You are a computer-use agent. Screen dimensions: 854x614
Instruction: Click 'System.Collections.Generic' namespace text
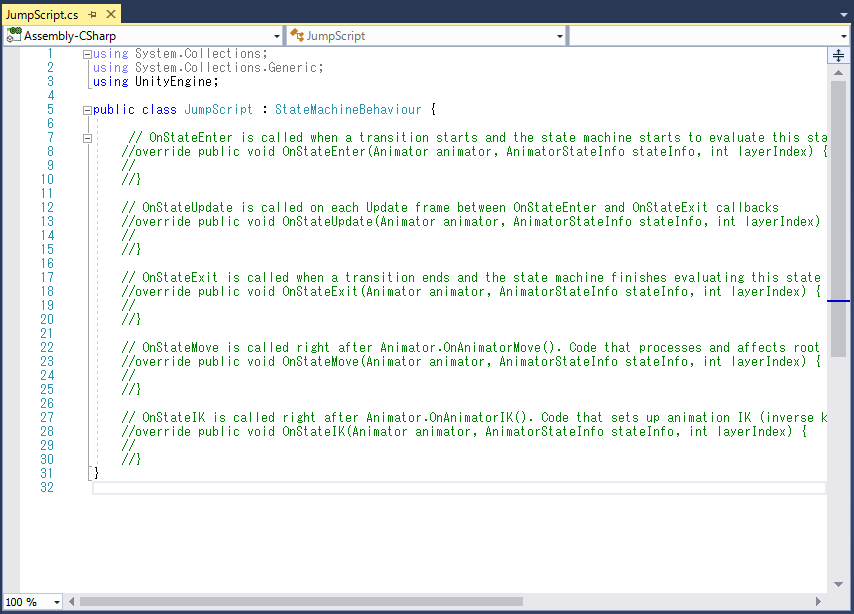coord(226,68)
